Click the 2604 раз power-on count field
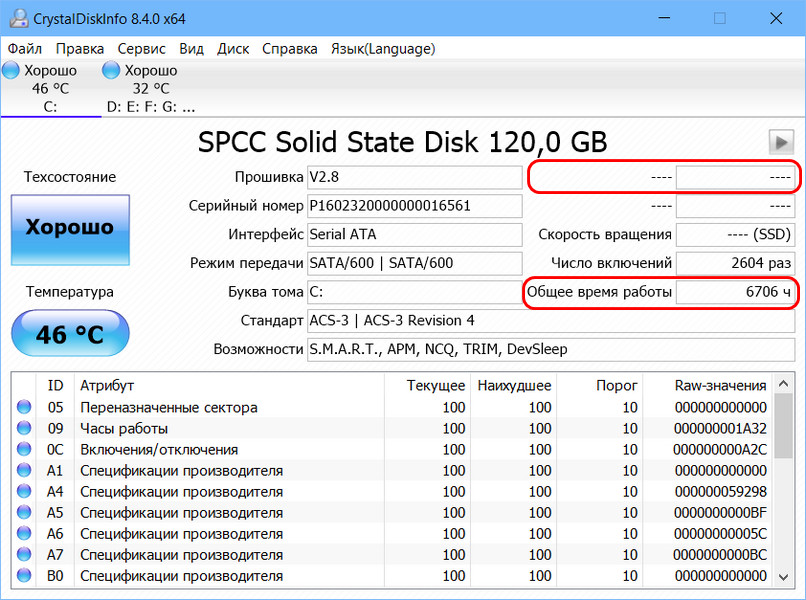 (x=736, y=263)
